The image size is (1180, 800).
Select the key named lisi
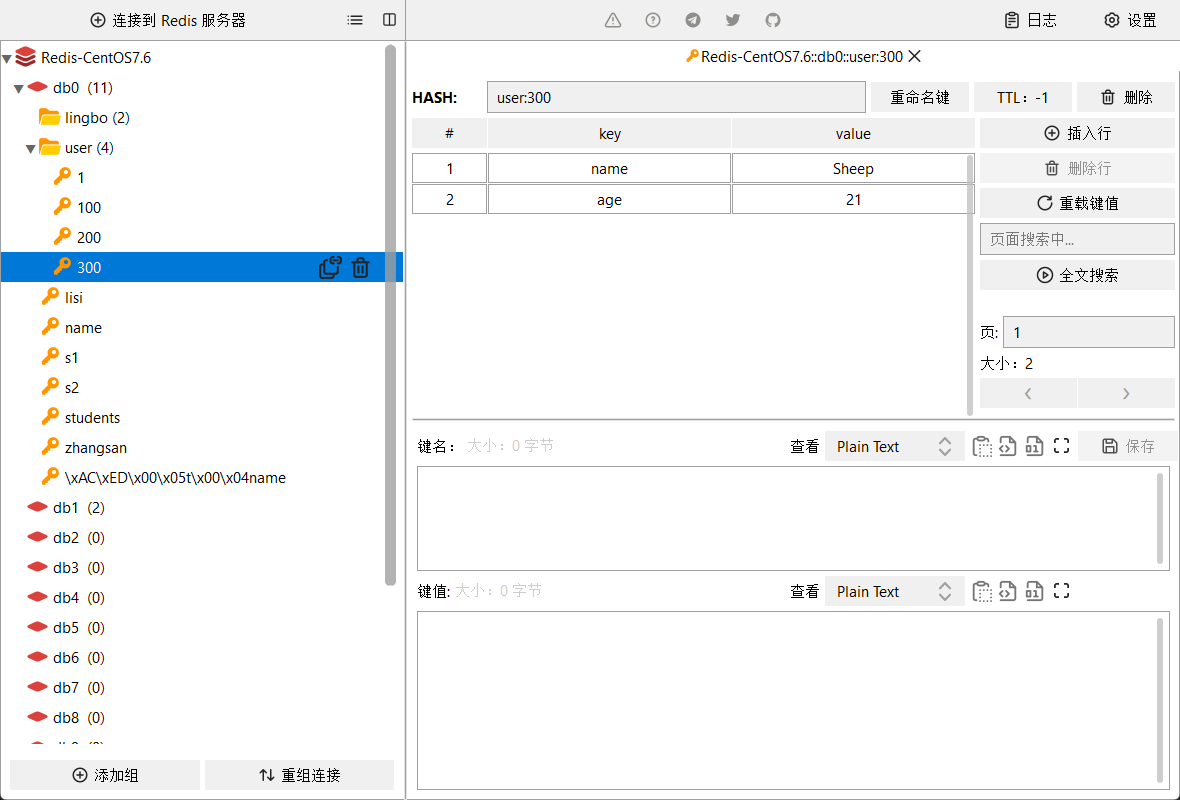[x=73, y=297]
